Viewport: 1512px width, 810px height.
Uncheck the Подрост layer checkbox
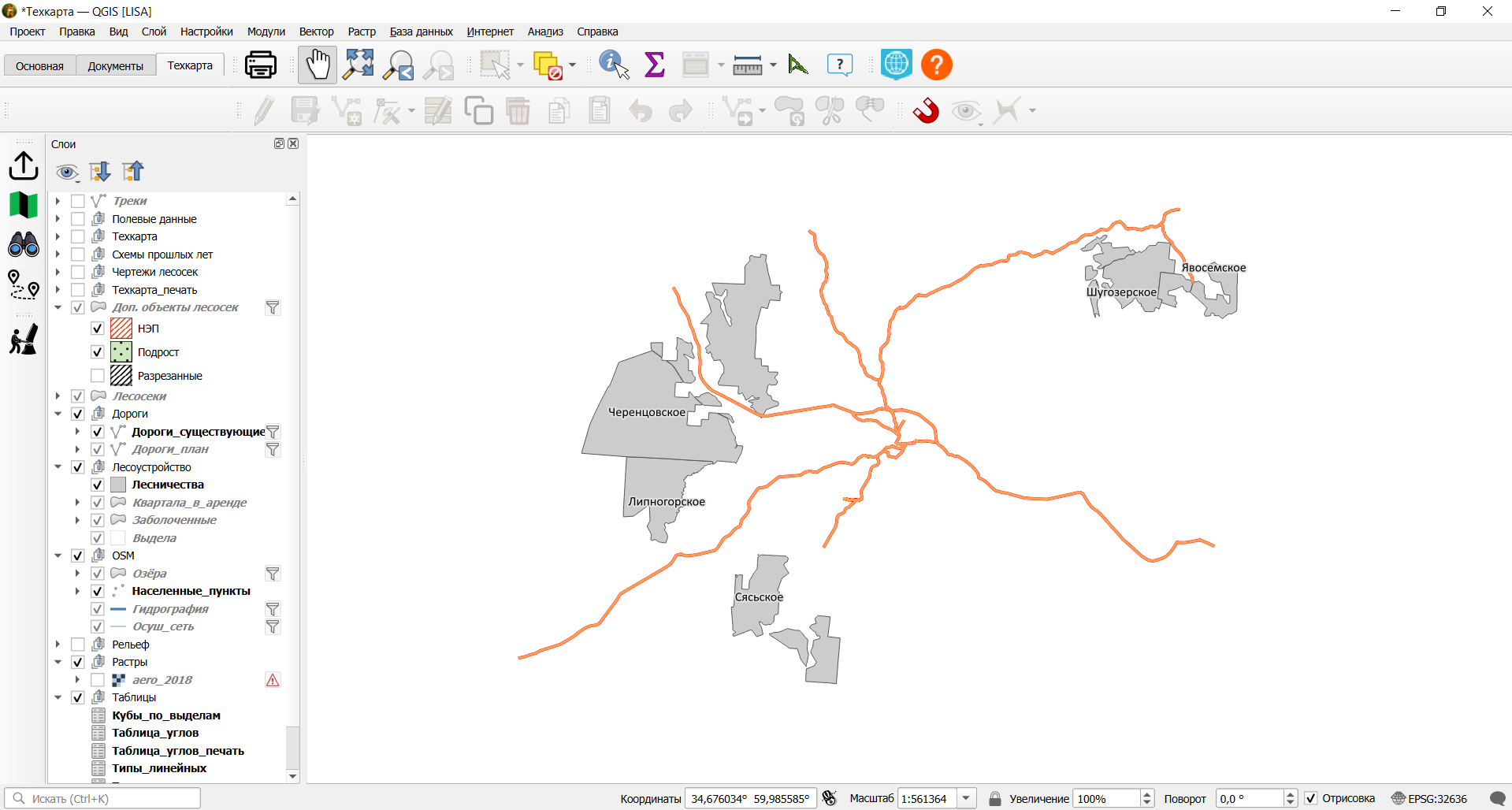(x=98, y=352)
